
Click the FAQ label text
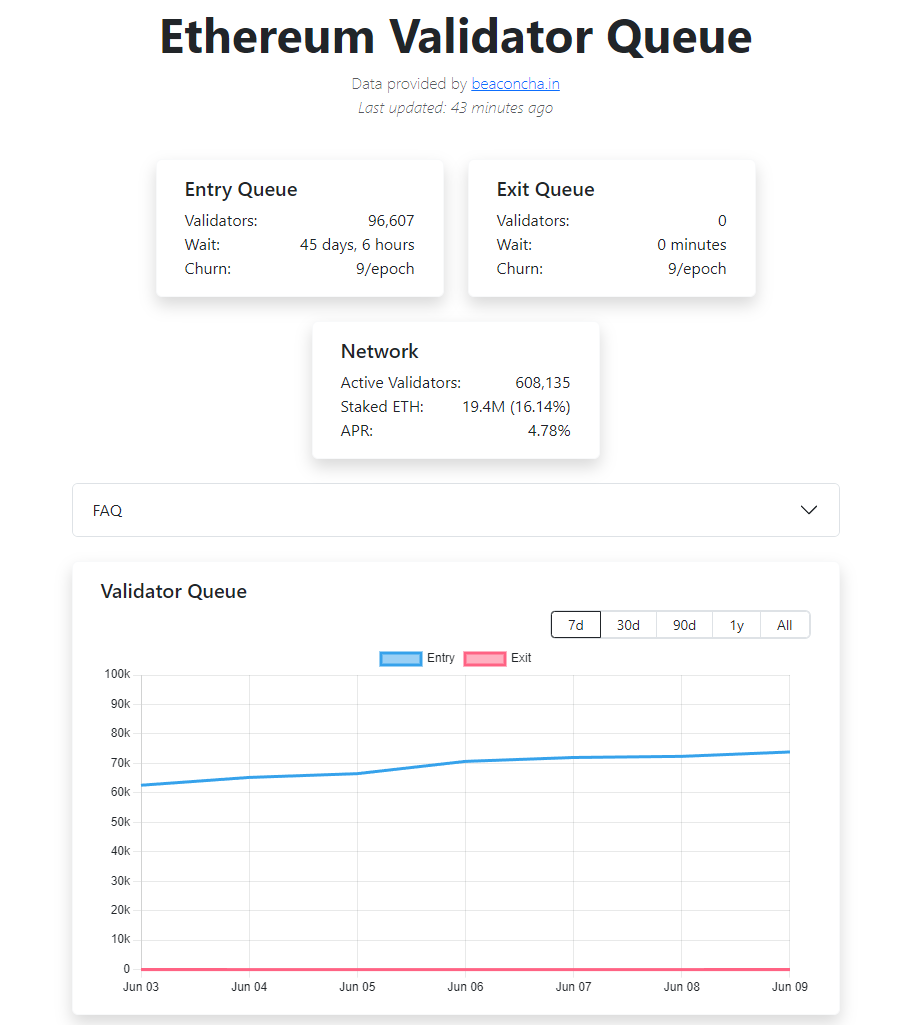pyautogui.click(x=107, y=511)
